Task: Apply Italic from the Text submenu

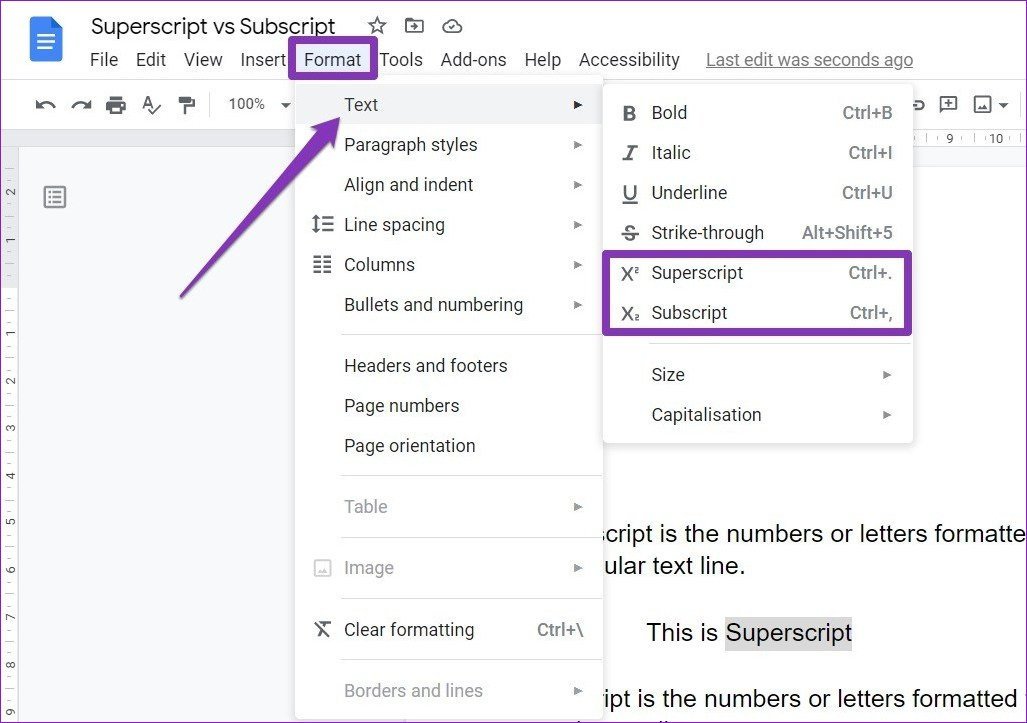Action: (757, 153)
